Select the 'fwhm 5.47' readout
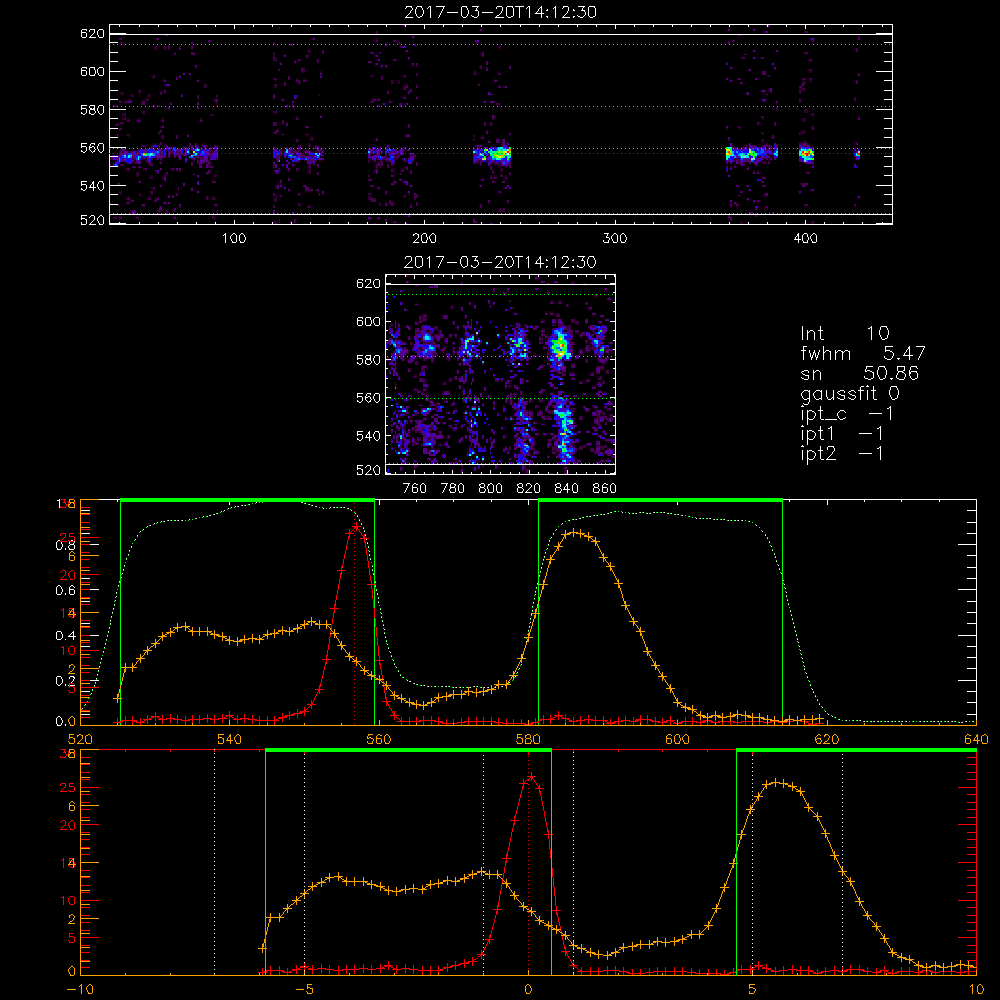1000x1000 pixels. click(x=862, y=353)
